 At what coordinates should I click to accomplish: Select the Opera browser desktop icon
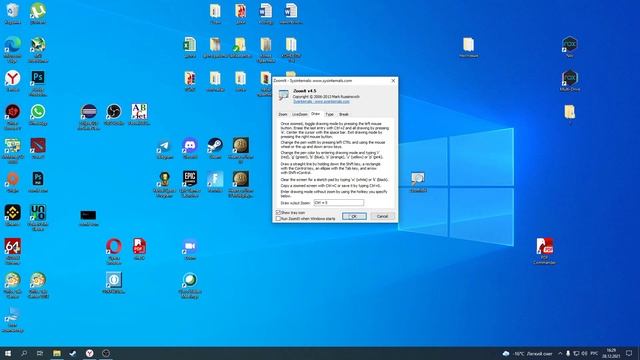[114, 251]
